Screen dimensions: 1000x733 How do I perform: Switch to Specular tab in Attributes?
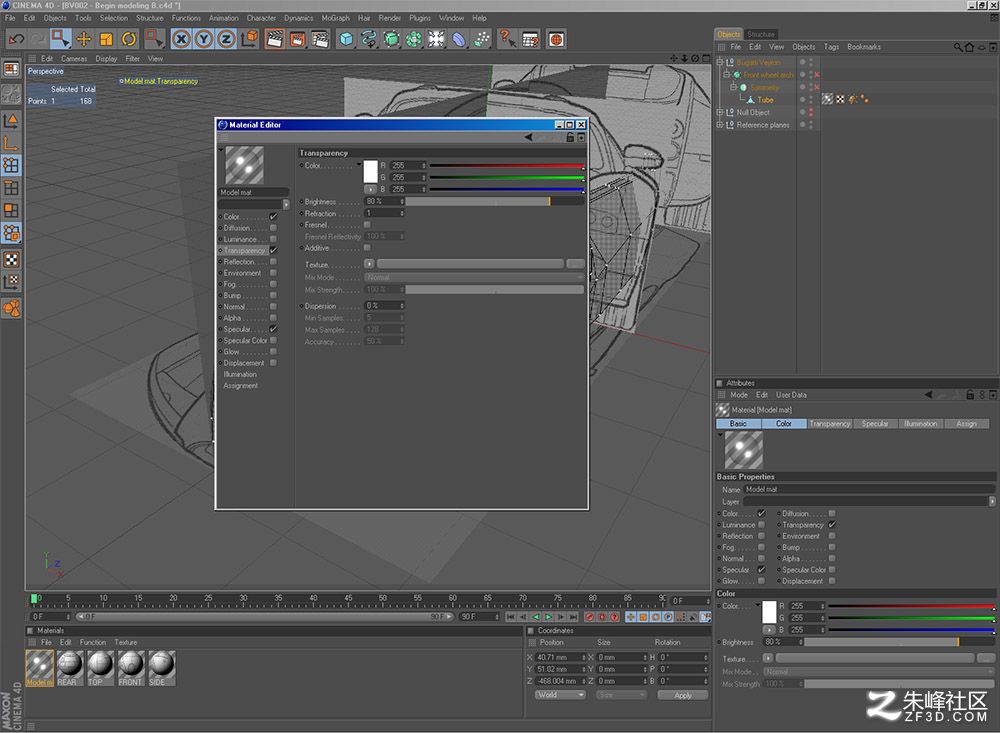[x=875, y=424]
